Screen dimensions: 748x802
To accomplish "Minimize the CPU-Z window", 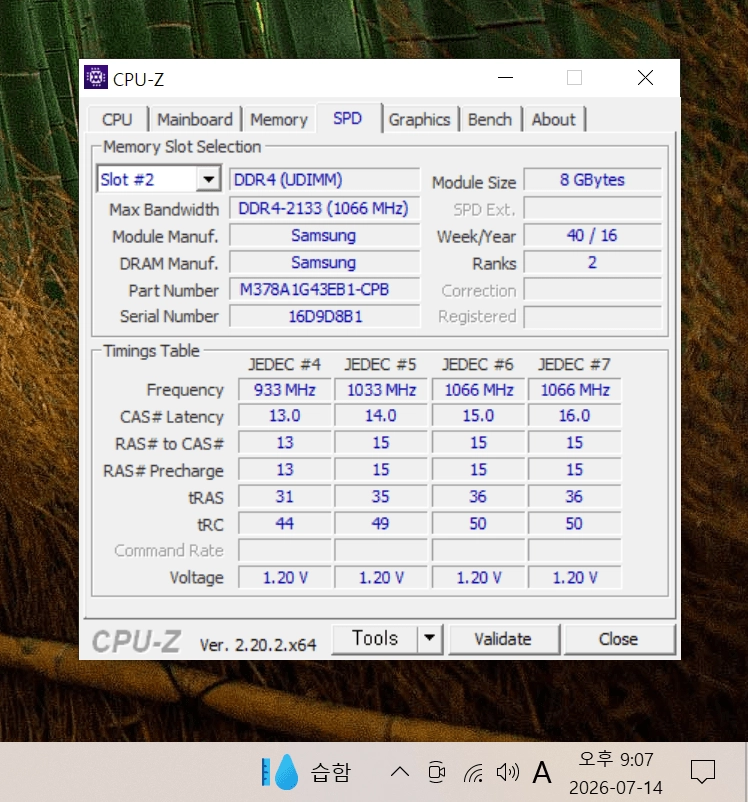I will point(505,78).
